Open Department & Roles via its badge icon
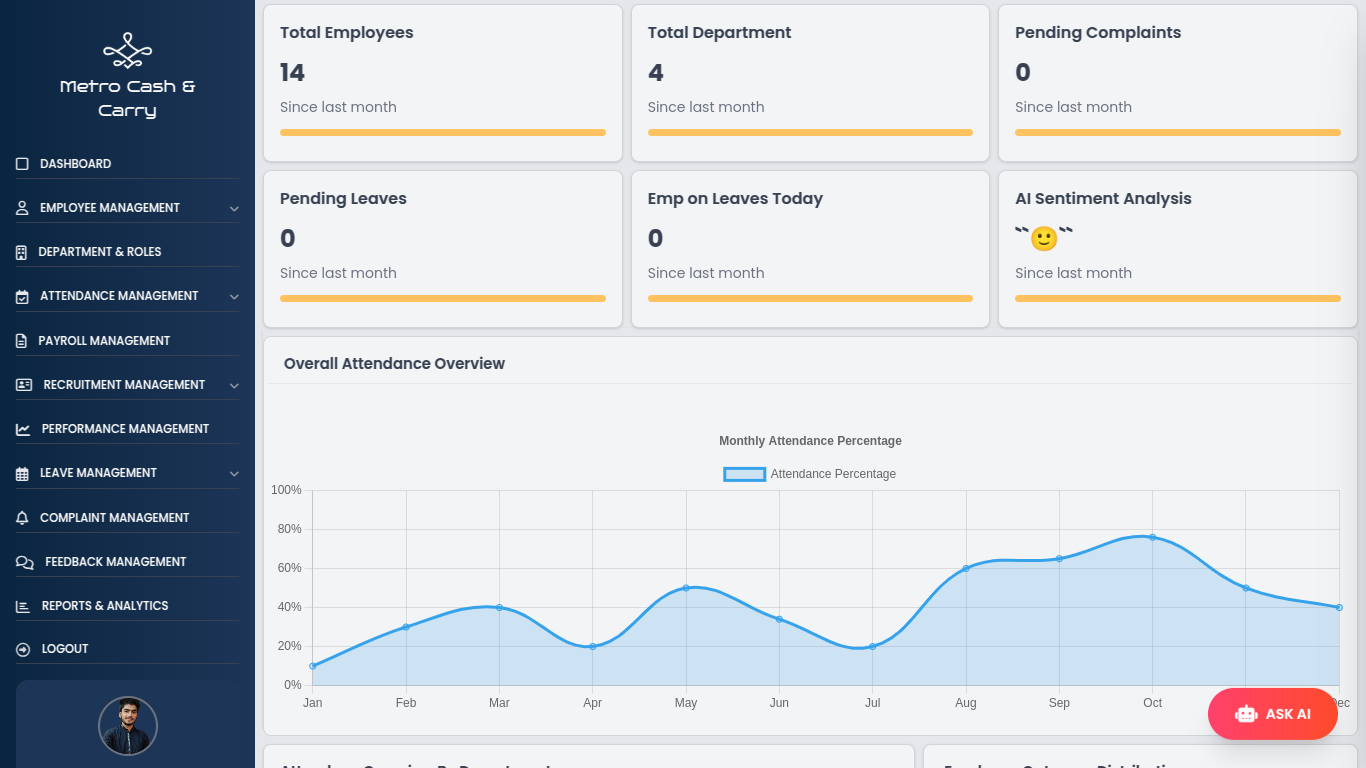This screenshot has height=768, width=1366. (21, 251)
